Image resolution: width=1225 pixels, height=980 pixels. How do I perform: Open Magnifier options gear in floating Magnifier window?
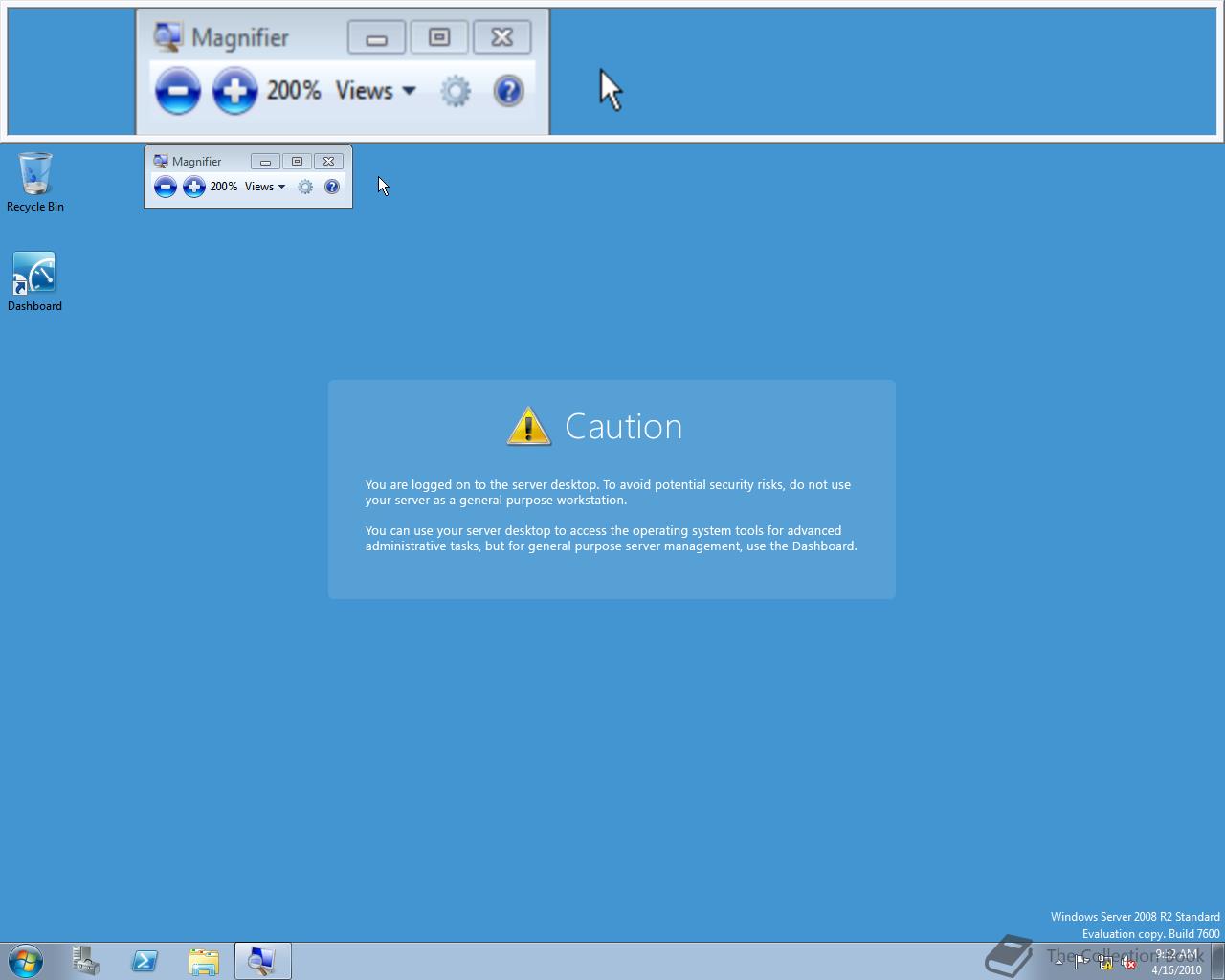[305, 187]
